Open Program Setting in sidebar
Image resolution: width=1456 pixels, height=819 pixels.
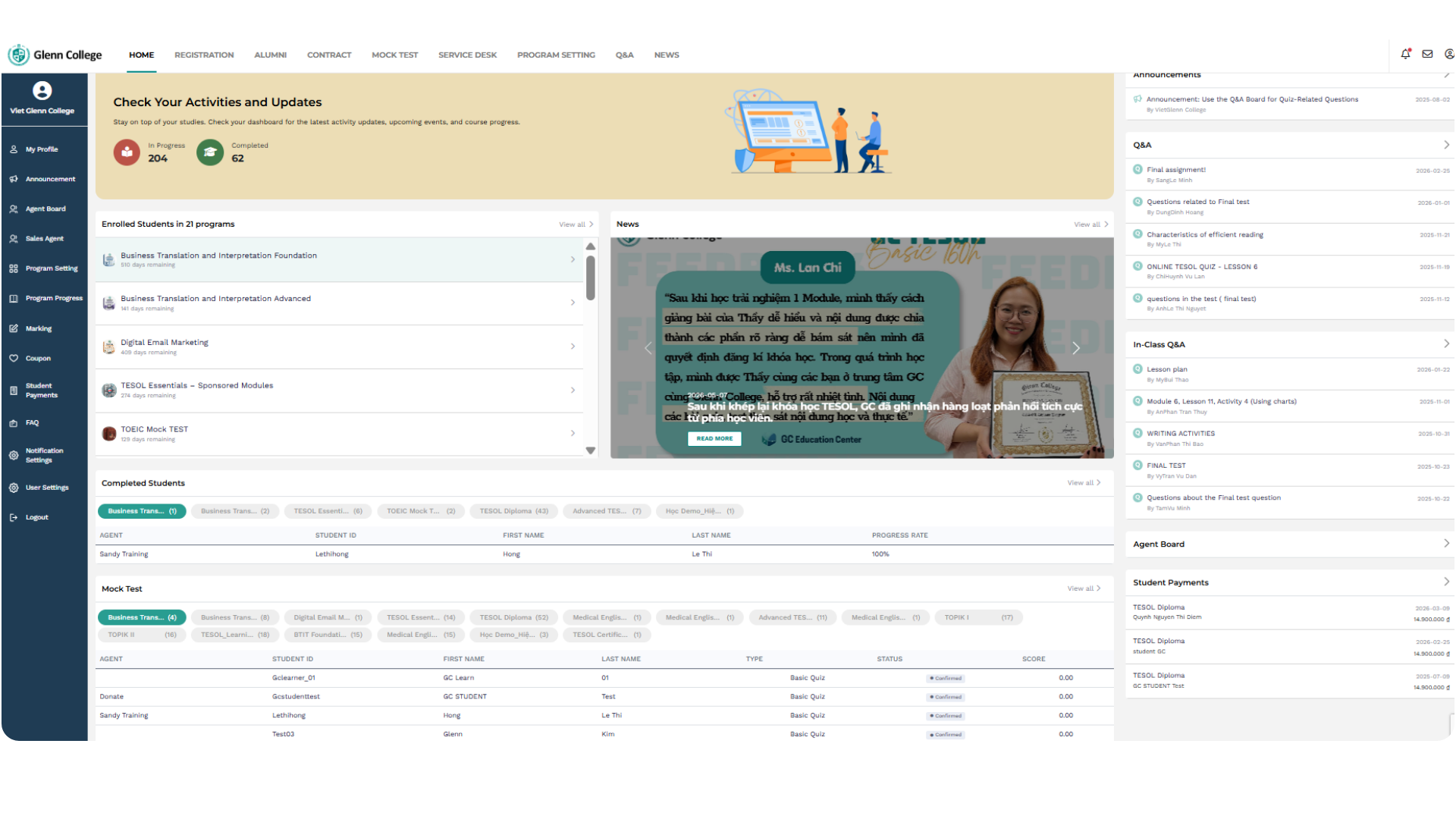click(52, 268)
